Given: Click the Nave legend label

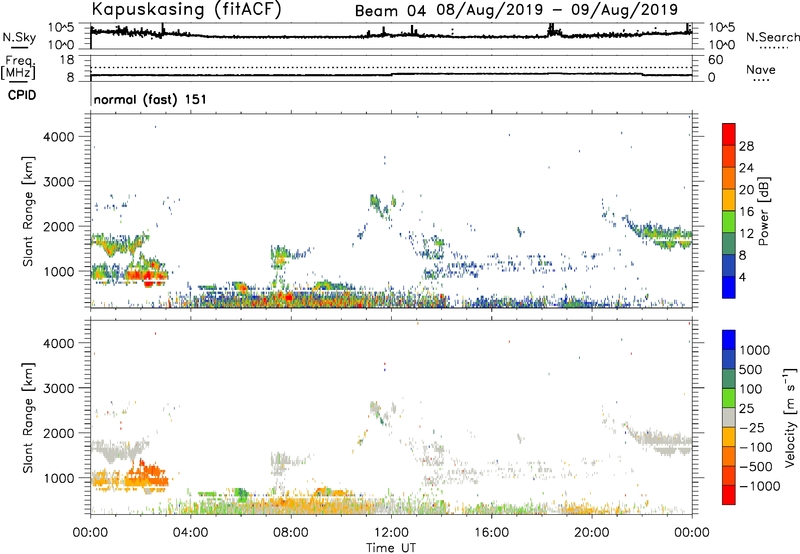Looking at the screenshot, I should click(x=761, y=70).
